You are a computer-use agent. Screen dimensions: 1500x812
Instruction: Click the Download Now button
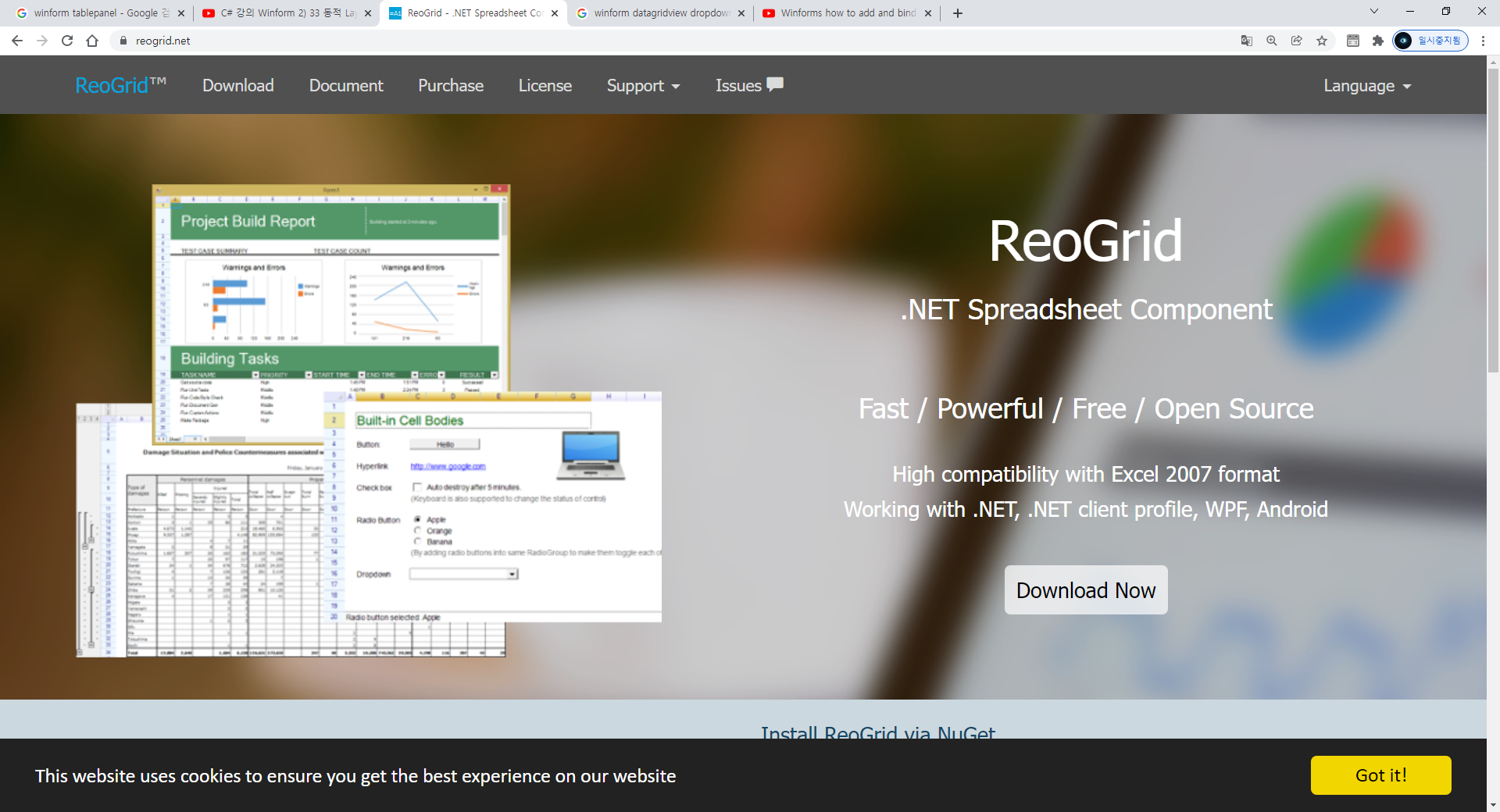pyautogui.click(x=1086, y=590)
